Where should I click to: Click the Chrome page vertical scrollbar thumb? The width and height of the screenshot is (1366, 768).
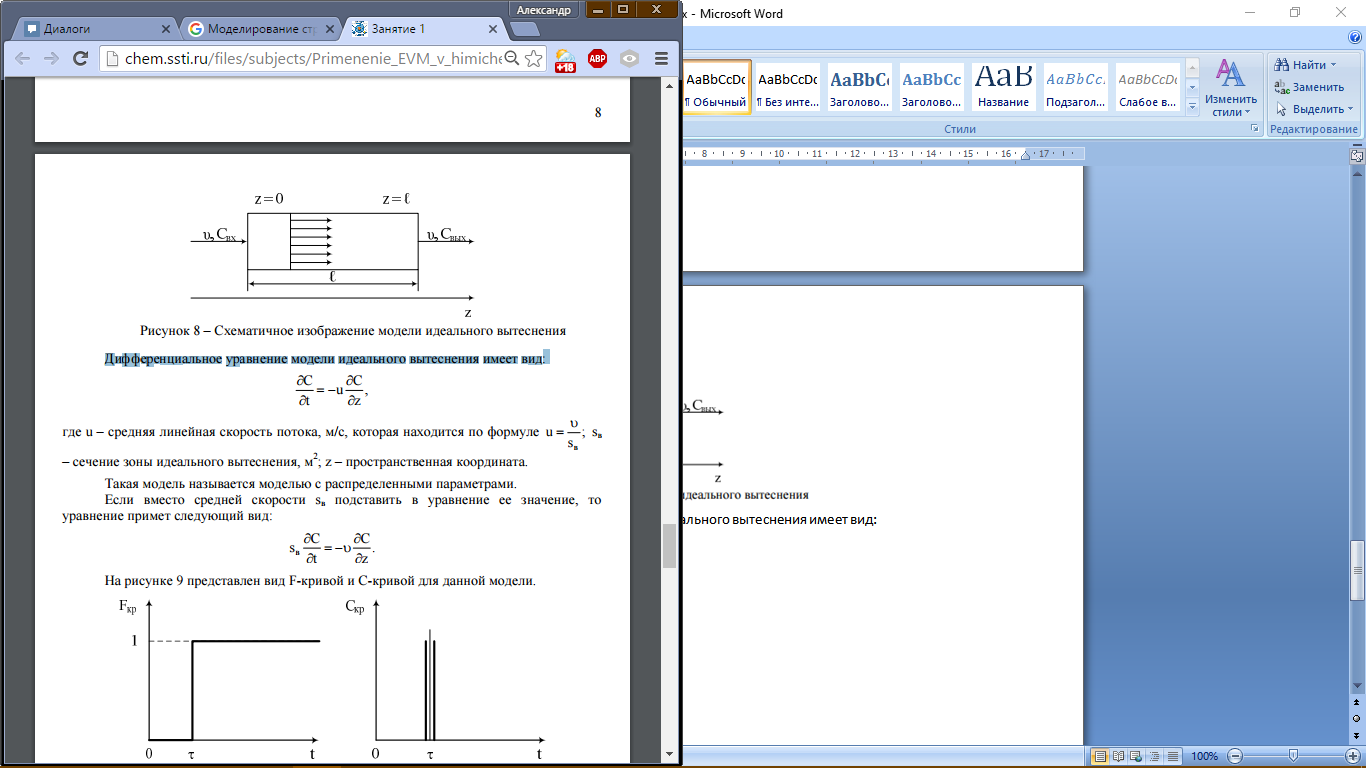click(x=669, y=545)
